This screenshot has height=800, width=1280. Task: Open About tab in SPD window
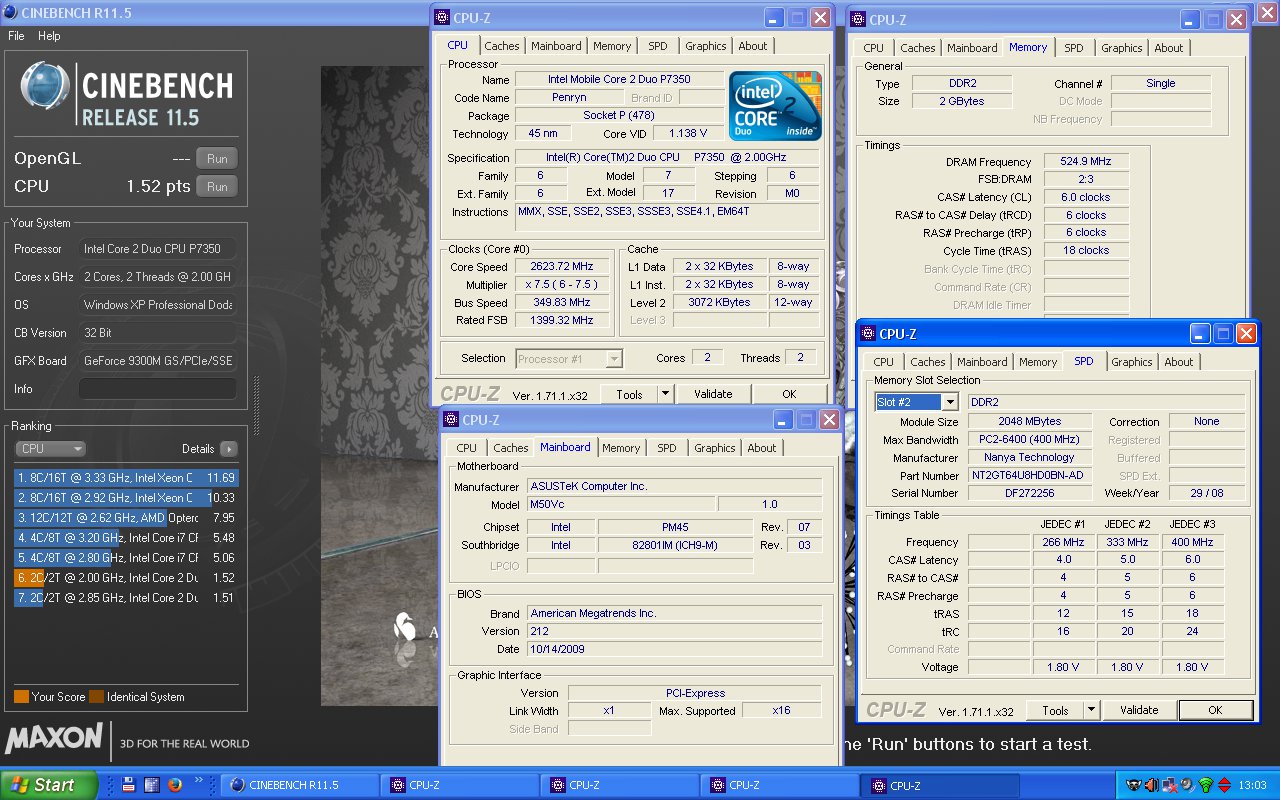point(1179,362)
